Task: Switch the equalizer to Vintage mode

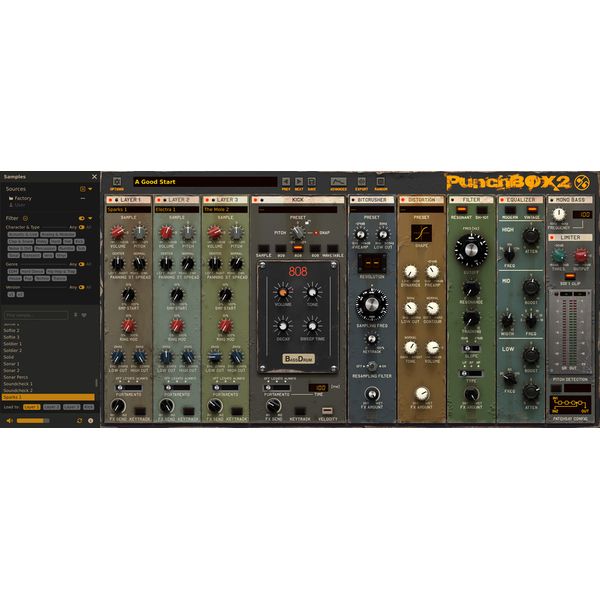Action: [532, 210]
